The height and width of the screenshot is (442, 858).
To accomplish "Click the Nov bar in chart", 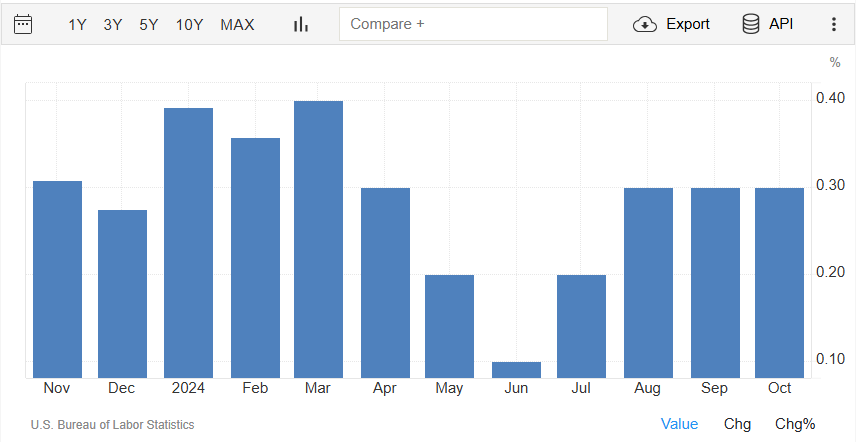I will [57, 280].
